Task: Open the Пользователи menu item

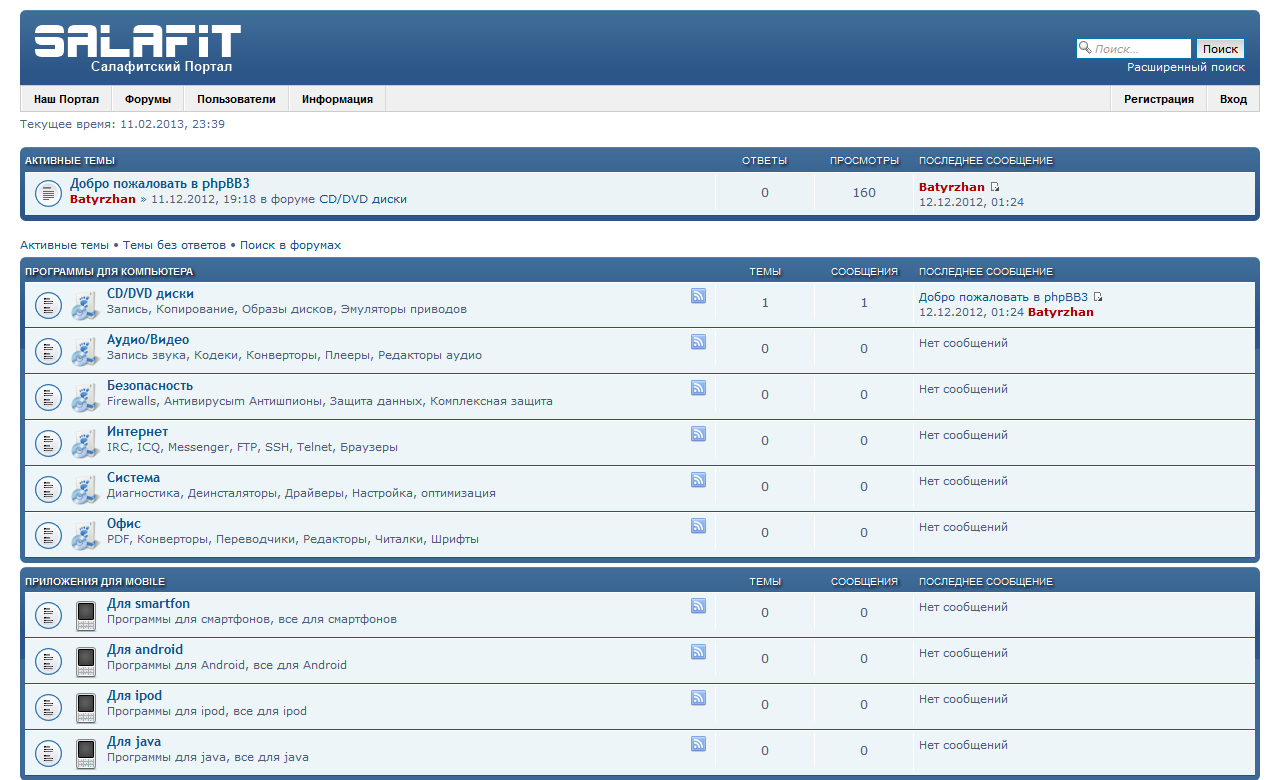Action: tap(236, 99)
